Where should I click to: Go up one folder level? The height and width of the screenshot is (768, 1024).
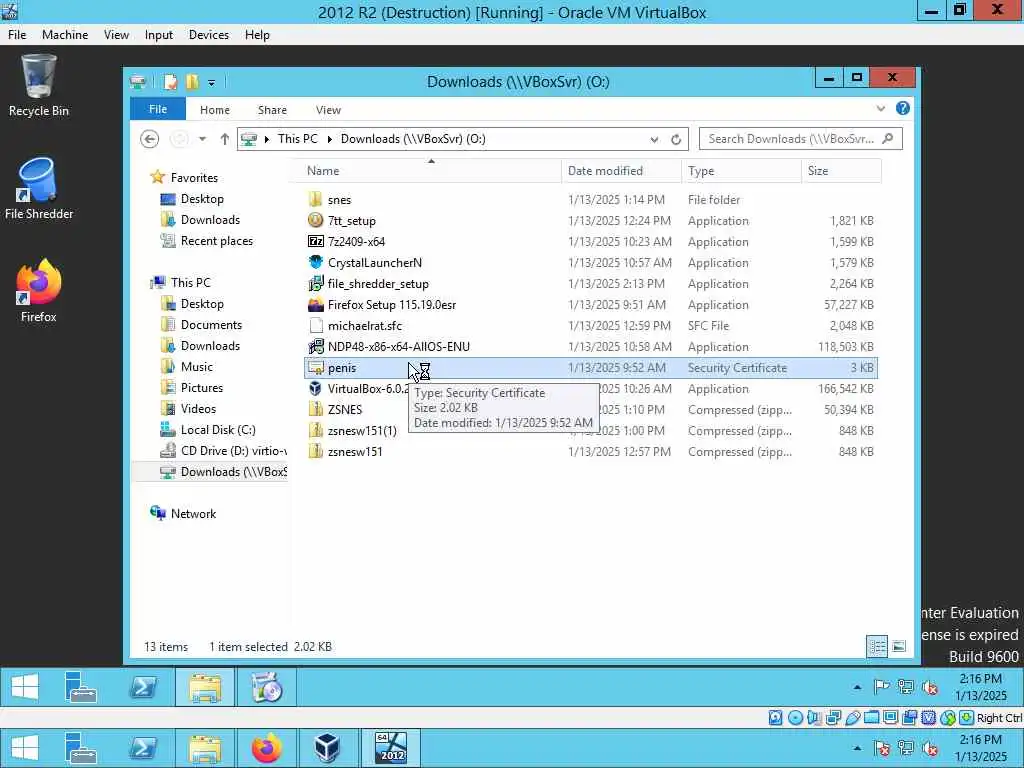(x=224, y=139)
